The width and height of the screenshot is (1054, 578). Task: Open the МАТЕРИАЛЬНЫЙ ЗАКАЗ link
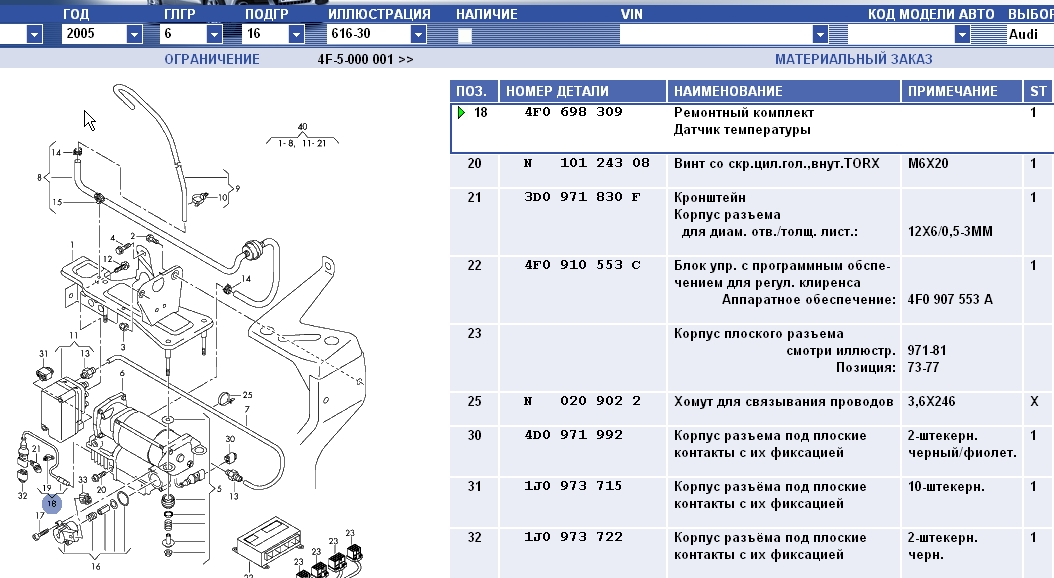(852, 59)
